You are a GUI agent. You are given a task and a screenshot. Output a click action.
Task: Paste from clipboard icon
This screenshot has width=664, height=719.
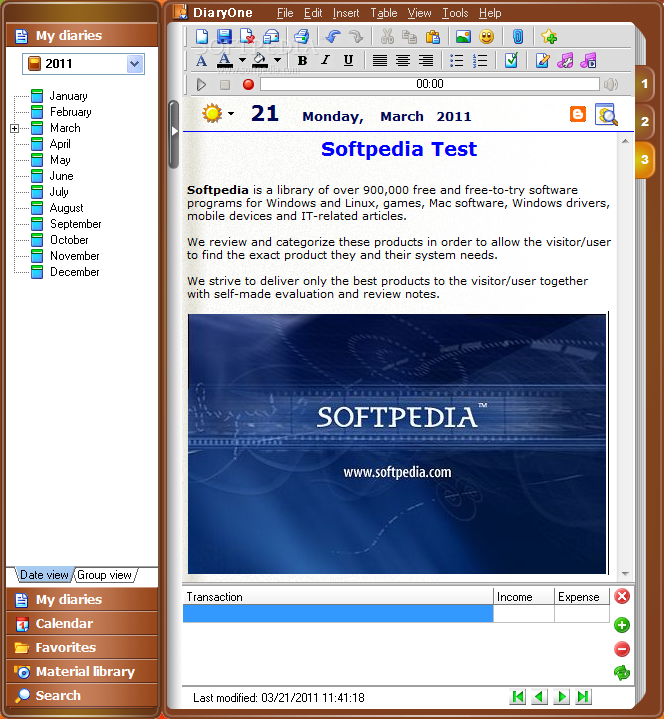coord(432,36)
